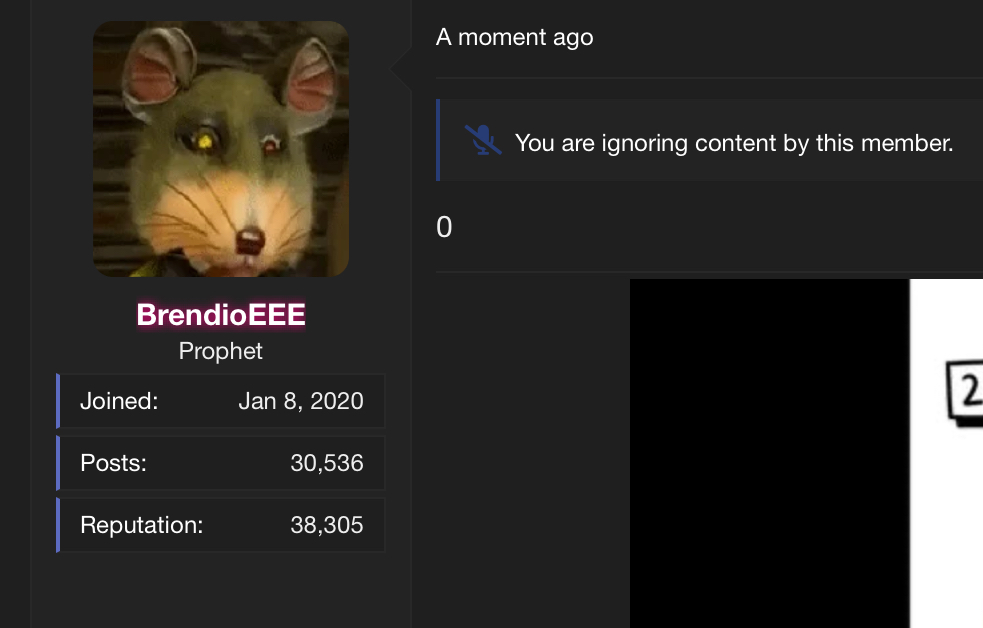Open the 38,305 reputation value

coord(327,525)
